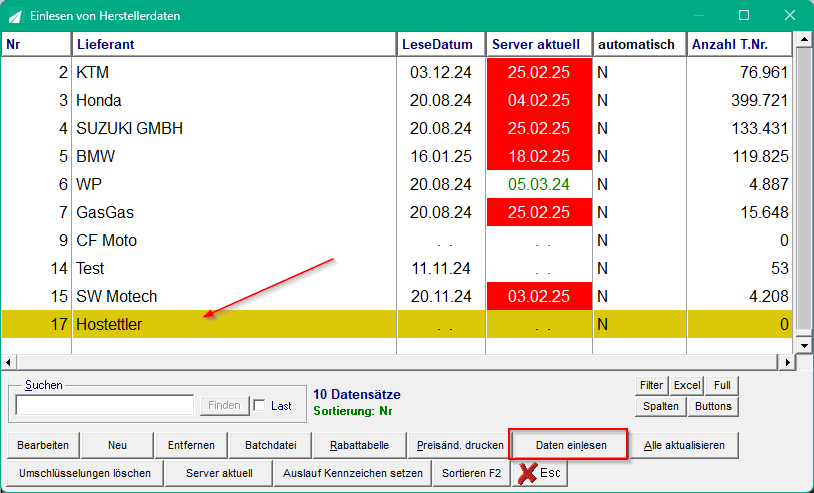This screenshot has height=493, width=814.
Task: Click the Anzahl T.Nr. column header
Action: click(x=739, y=45)
